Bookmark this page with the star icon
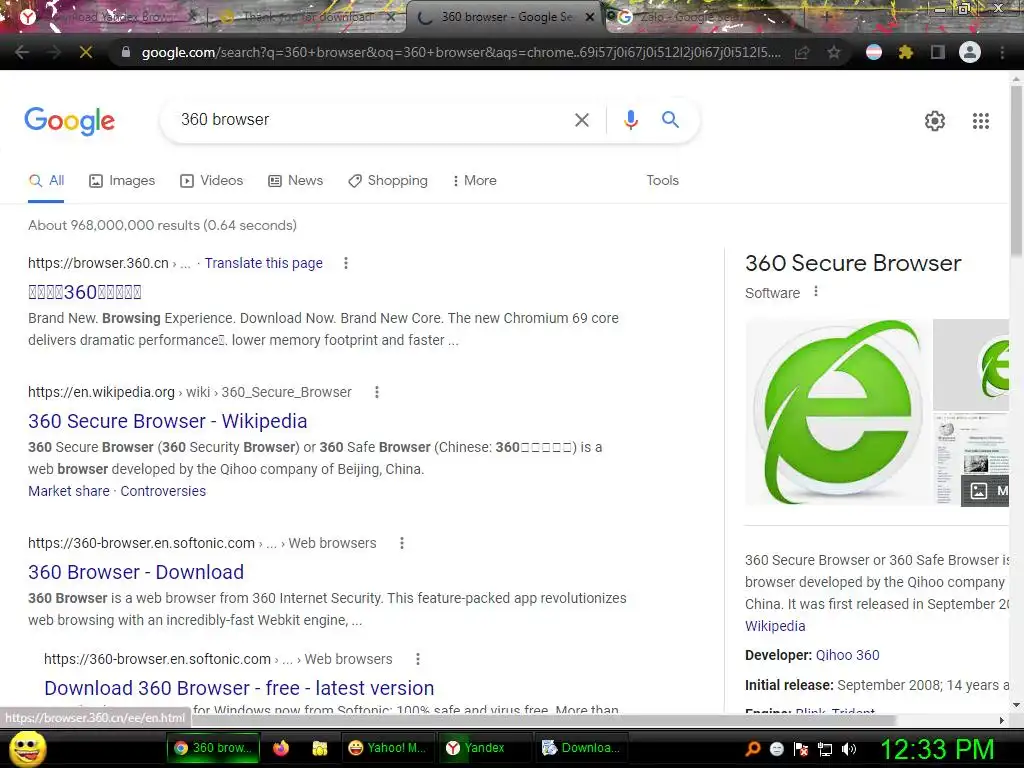 coord(833,52)
